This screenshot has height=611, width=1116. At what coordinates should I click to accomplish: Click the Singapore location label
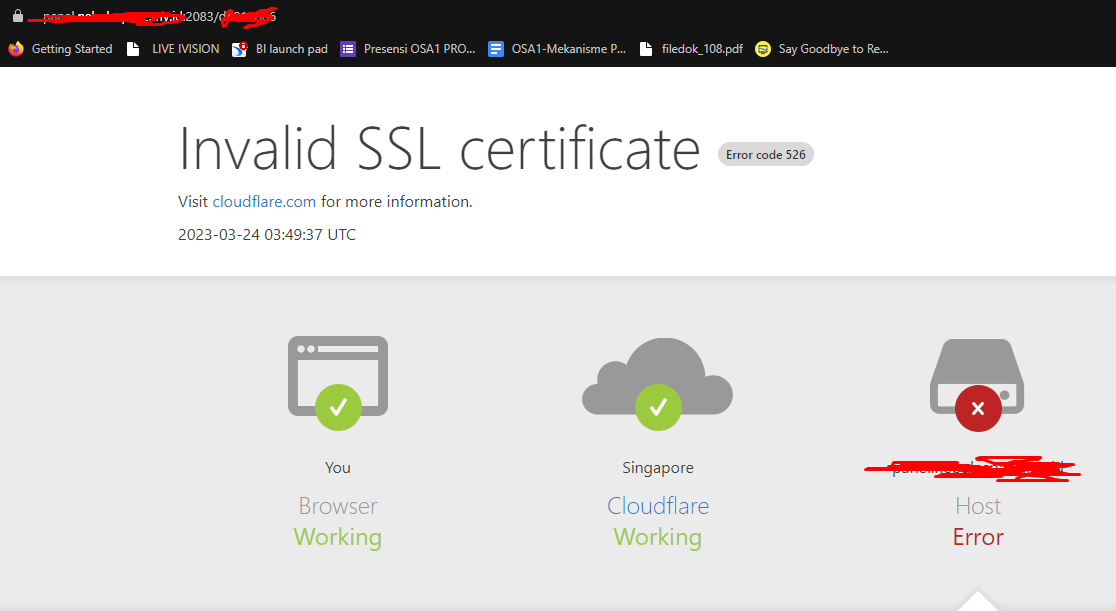(658, 468)
